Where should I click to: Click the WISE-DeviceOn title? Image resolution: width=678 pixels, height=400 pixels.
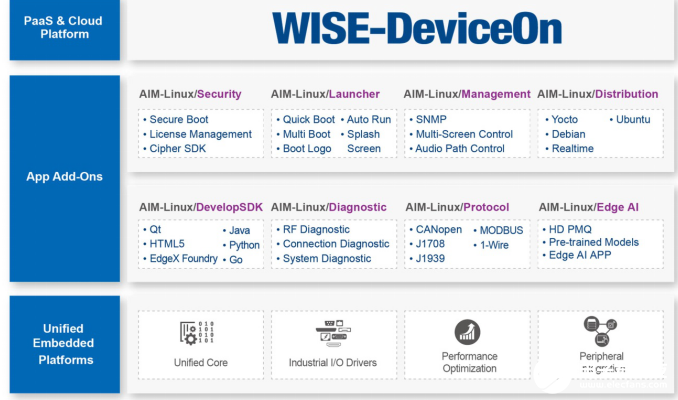(417, 29)
